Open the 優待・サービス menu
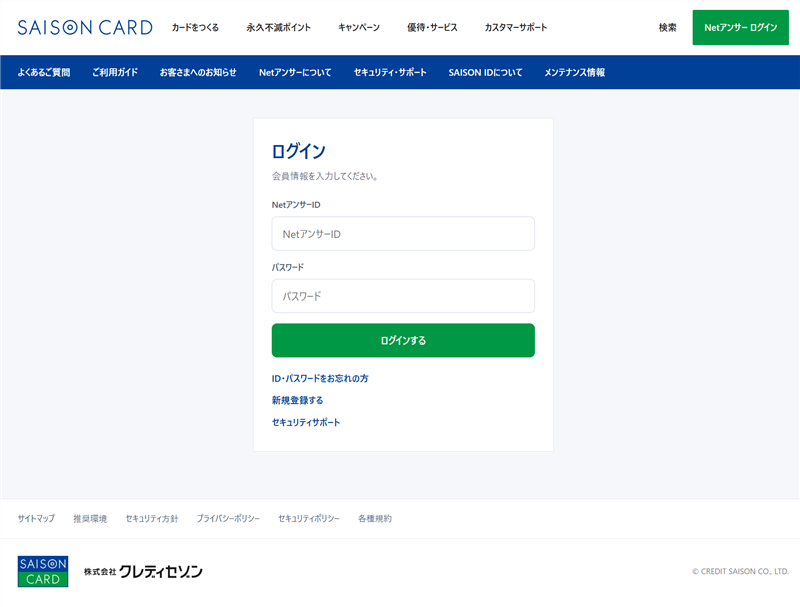The image size is (800, 607). pyautogui.click(x=432, y=28)
